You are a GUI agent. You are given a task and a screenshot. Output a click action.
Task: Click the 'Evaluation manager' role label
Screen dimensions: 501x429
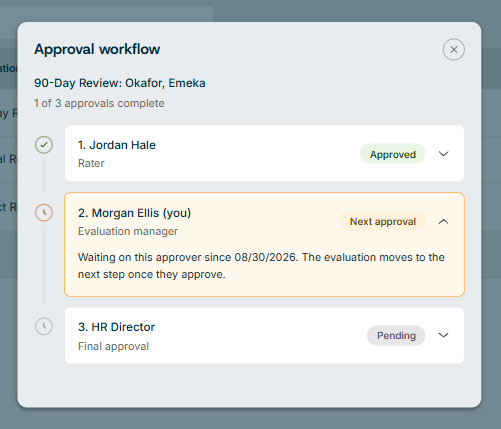pos(128,231)
